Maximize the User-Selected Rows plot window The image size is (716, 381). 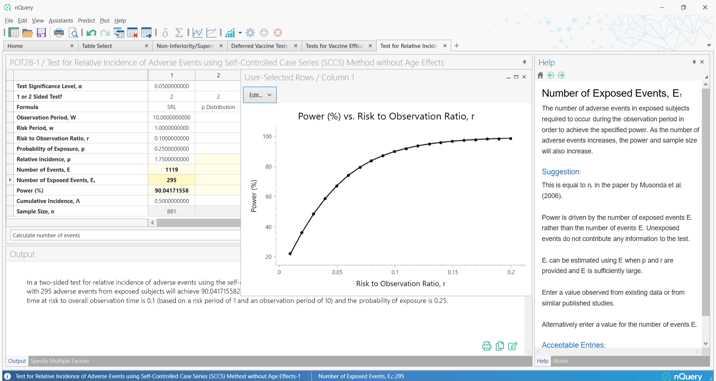point(516,77)
